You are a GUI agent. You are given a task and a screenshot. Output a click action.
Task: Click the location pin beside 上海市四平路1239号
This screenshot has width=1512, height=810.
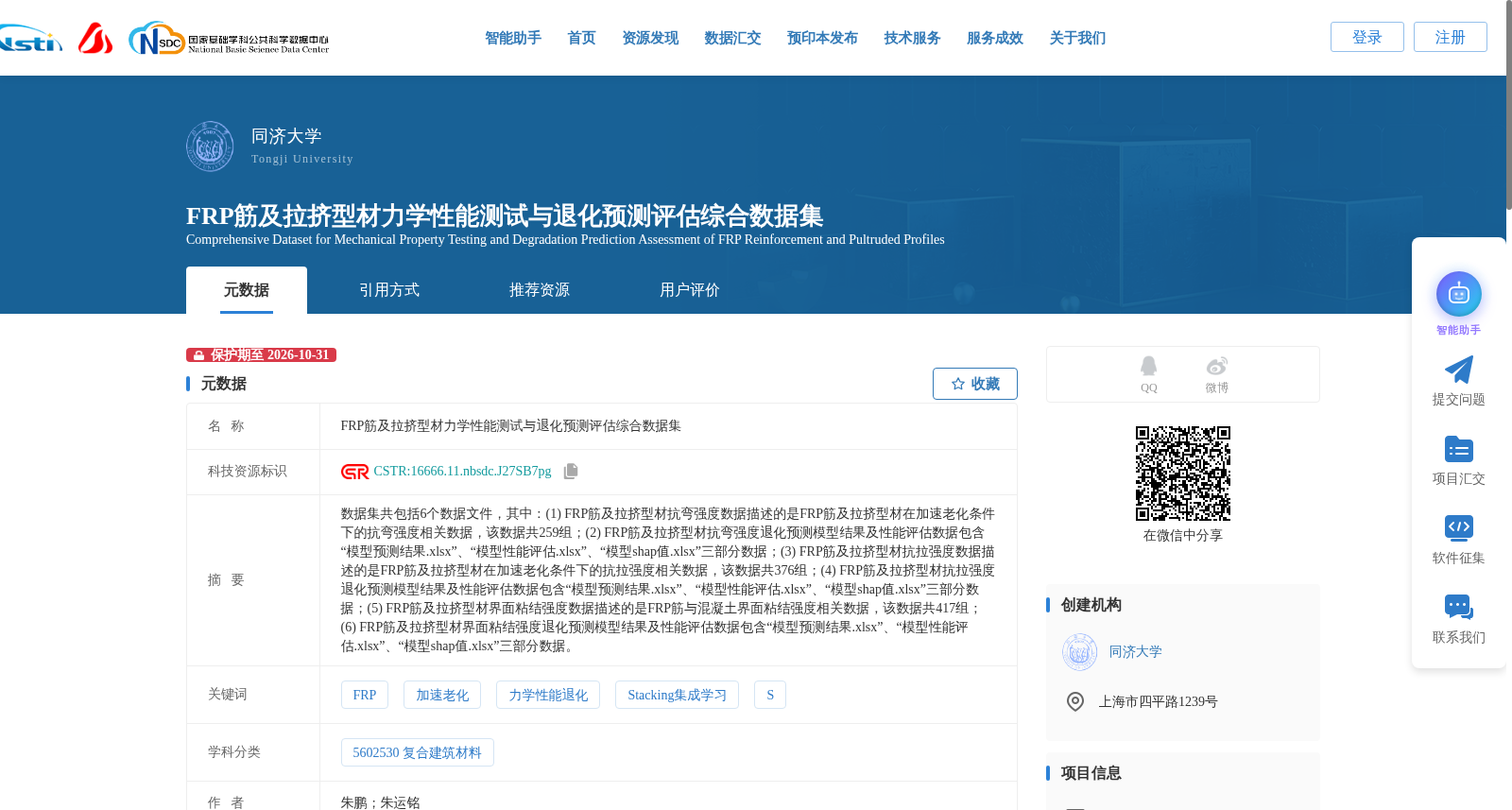pyautogui.click(x=1075, y=701)
